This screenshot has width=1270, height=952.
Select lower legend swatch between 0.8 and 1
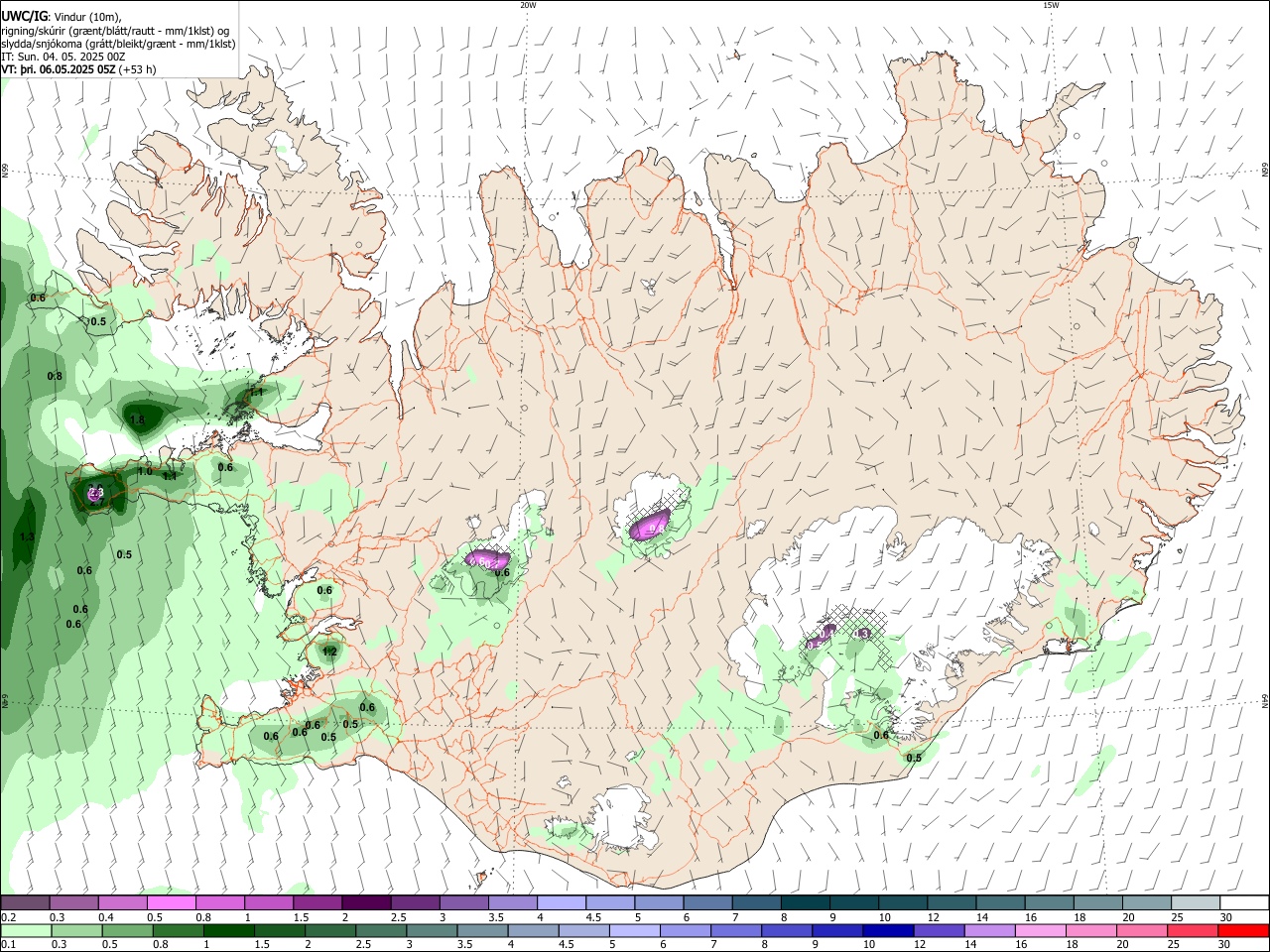[178, 931]
